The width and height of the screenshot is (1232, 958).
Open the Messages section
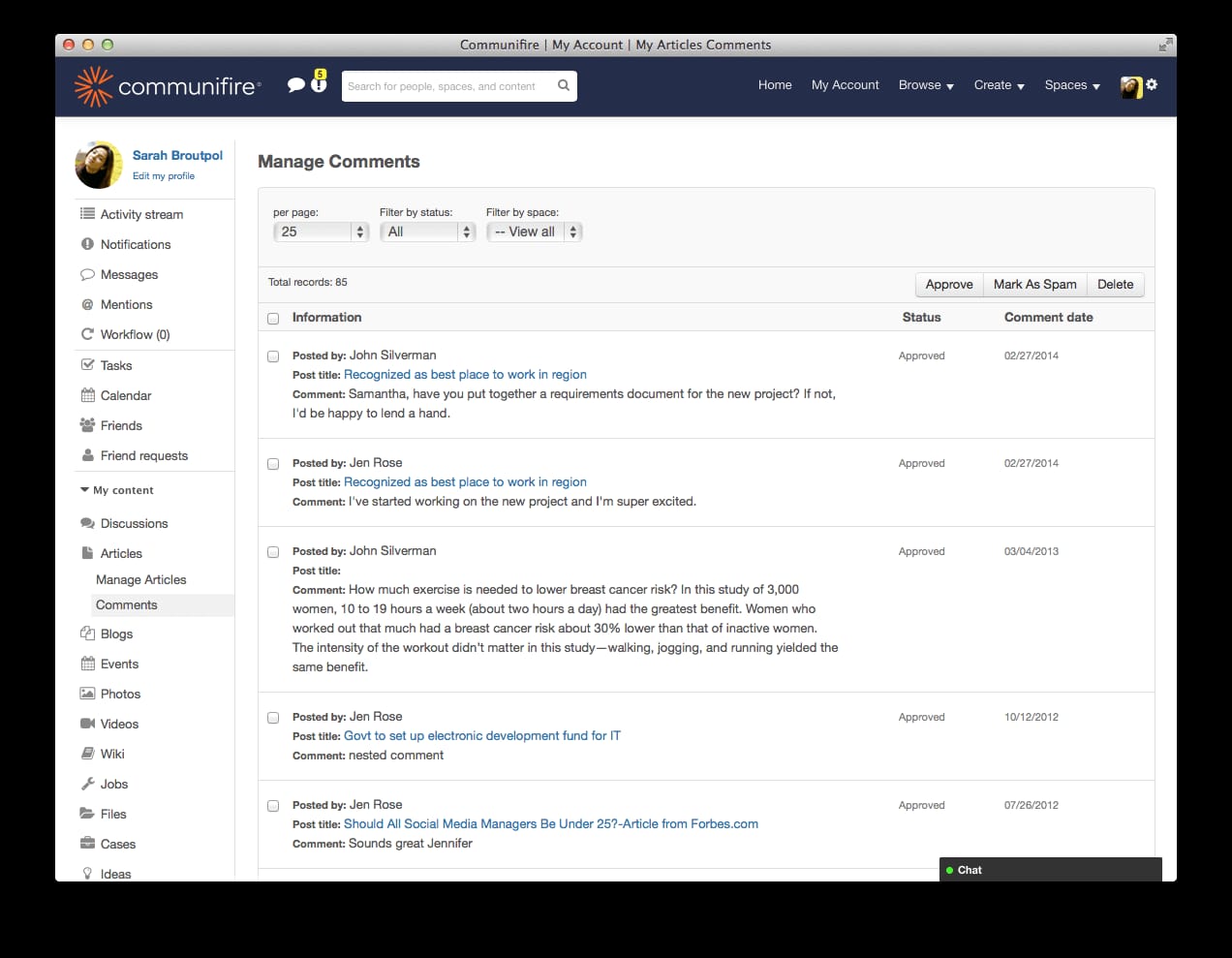(x=129, y=274)
